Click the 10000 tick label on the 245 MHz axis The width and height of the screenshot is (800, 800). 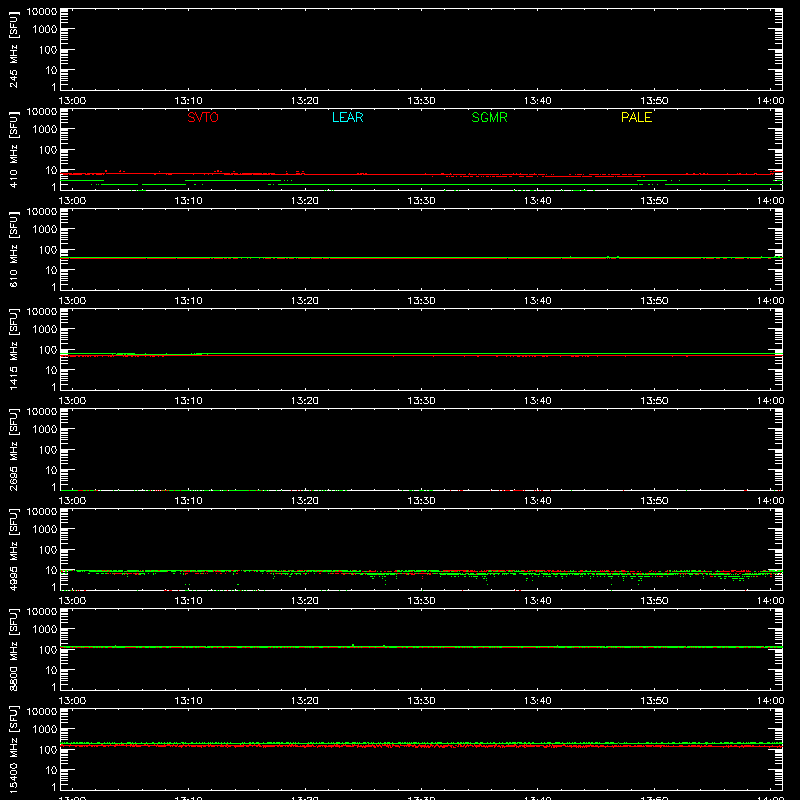(42, 12)
